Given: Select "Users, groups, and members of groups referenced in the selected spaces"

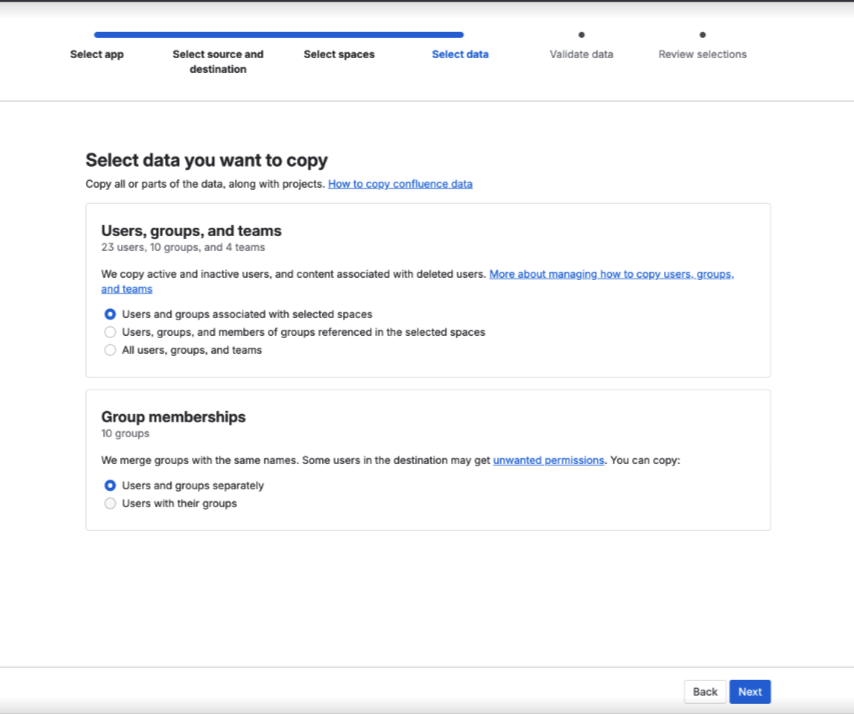Looking at the screenshot, I should (110, 332).
